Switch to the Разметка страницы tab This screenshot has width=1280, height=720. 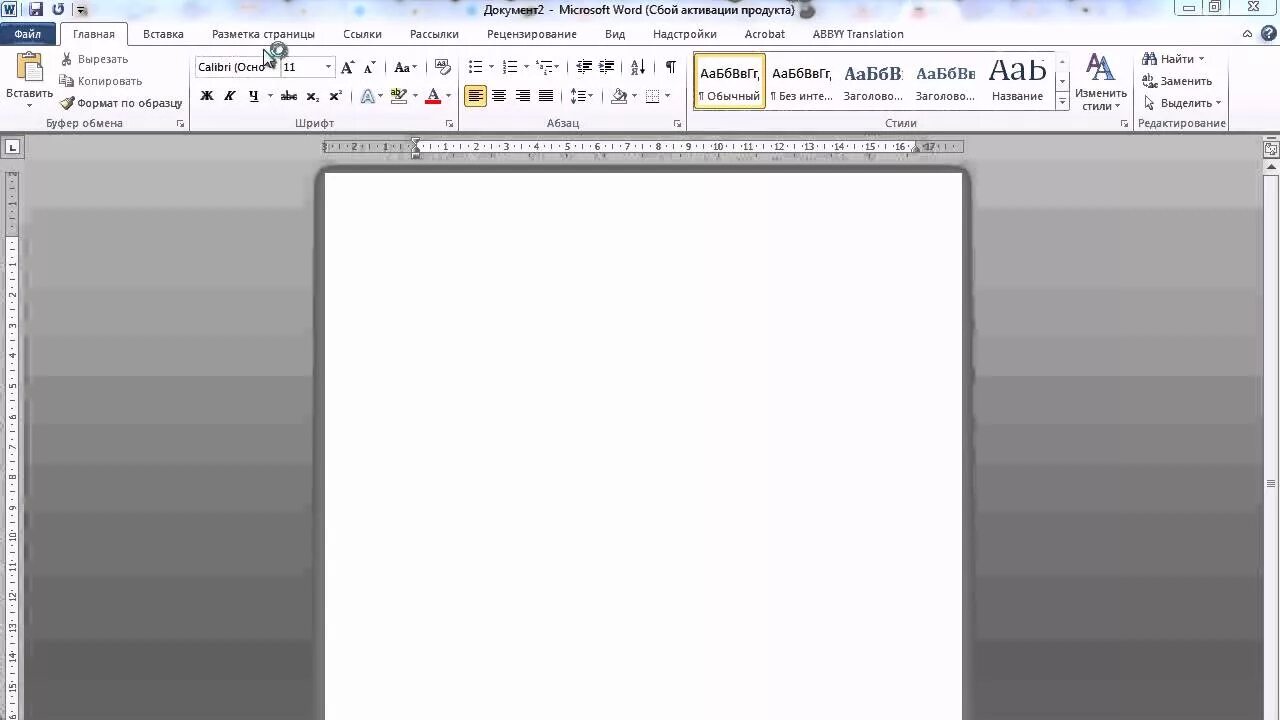tap(263, 34)
